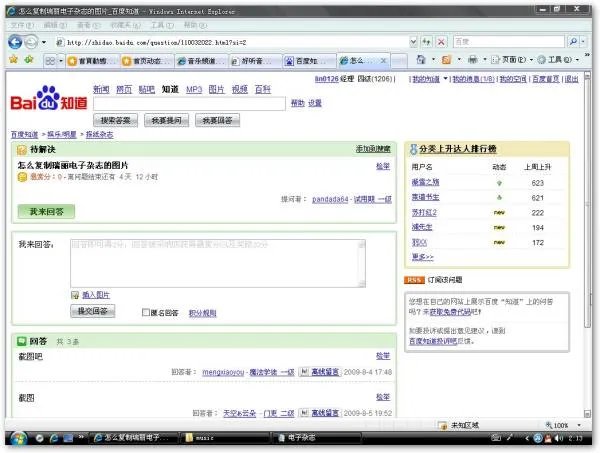The image size is (600, 453).
Task: Click the orange RSS subscribe badge
Action: coord(414,280)
